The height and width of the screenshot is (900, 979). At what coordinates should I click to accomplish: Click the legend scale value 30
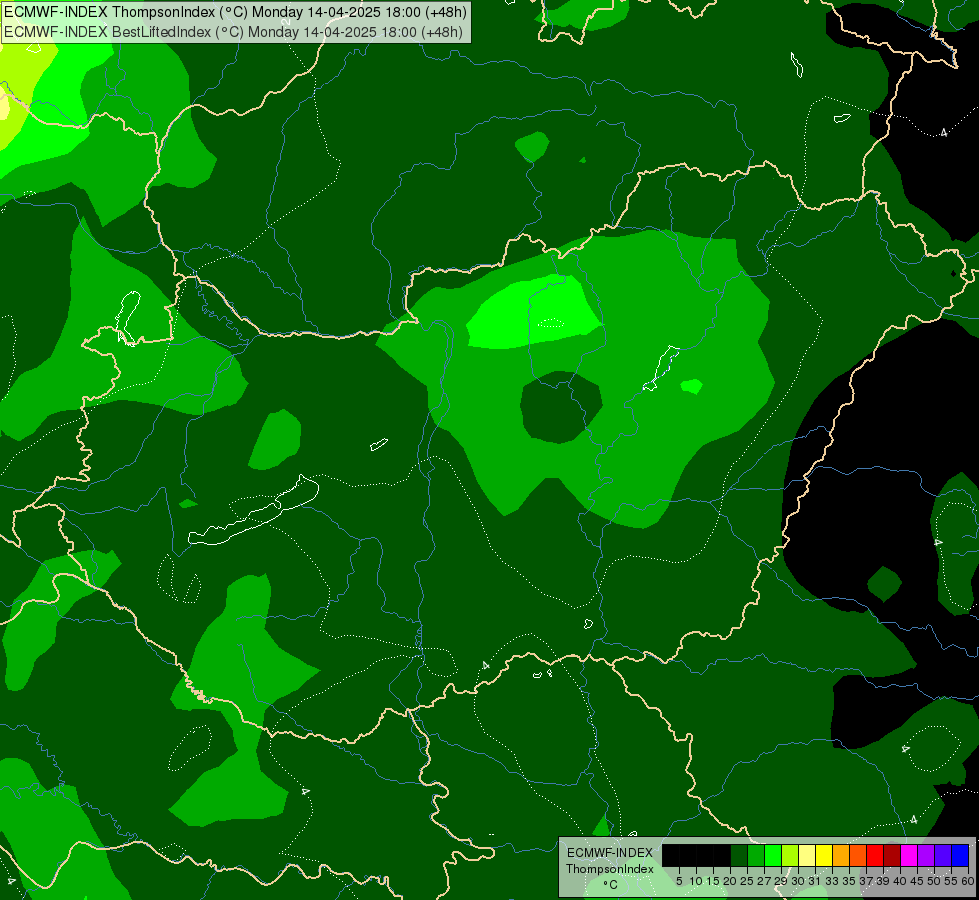pyautogui.click(x=797, y=881)
